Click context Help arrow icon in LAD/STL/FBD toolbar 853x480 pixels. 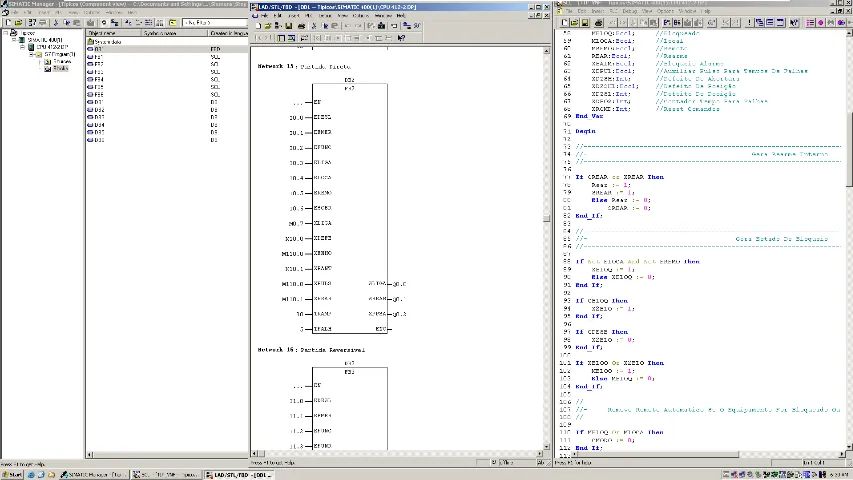point(401,38)
